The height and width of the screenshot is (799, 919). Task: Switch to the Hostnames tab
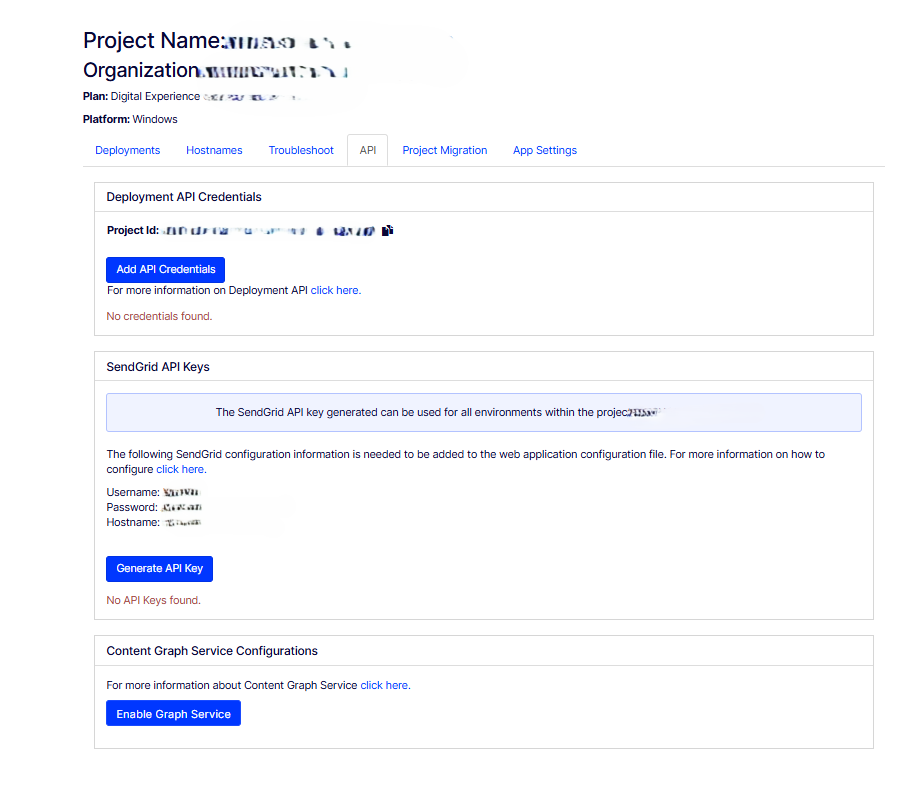click(214, 150)
